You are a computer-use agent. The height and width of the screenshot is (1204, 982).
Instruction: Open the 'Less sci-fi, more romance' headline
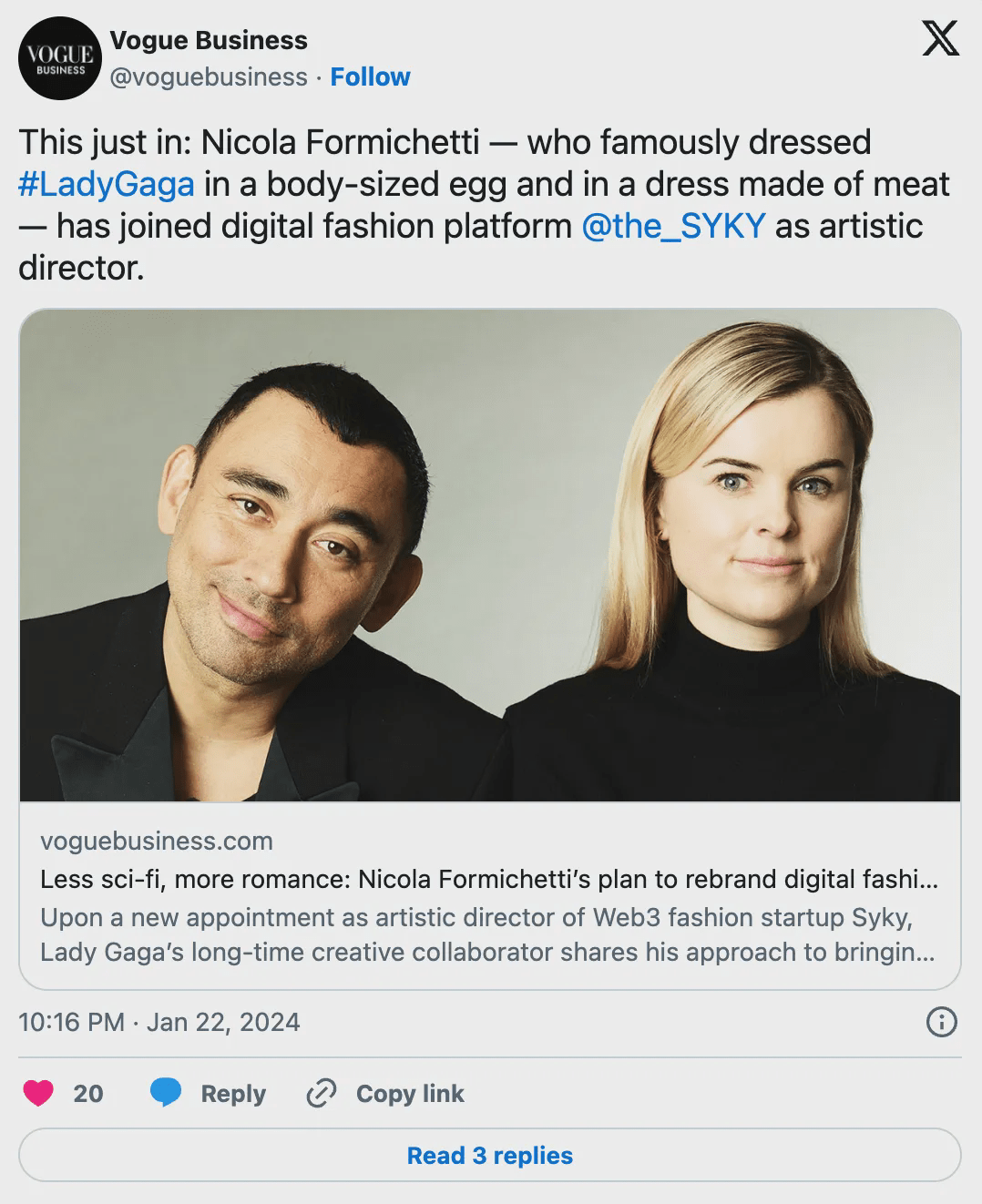[488, 880]
